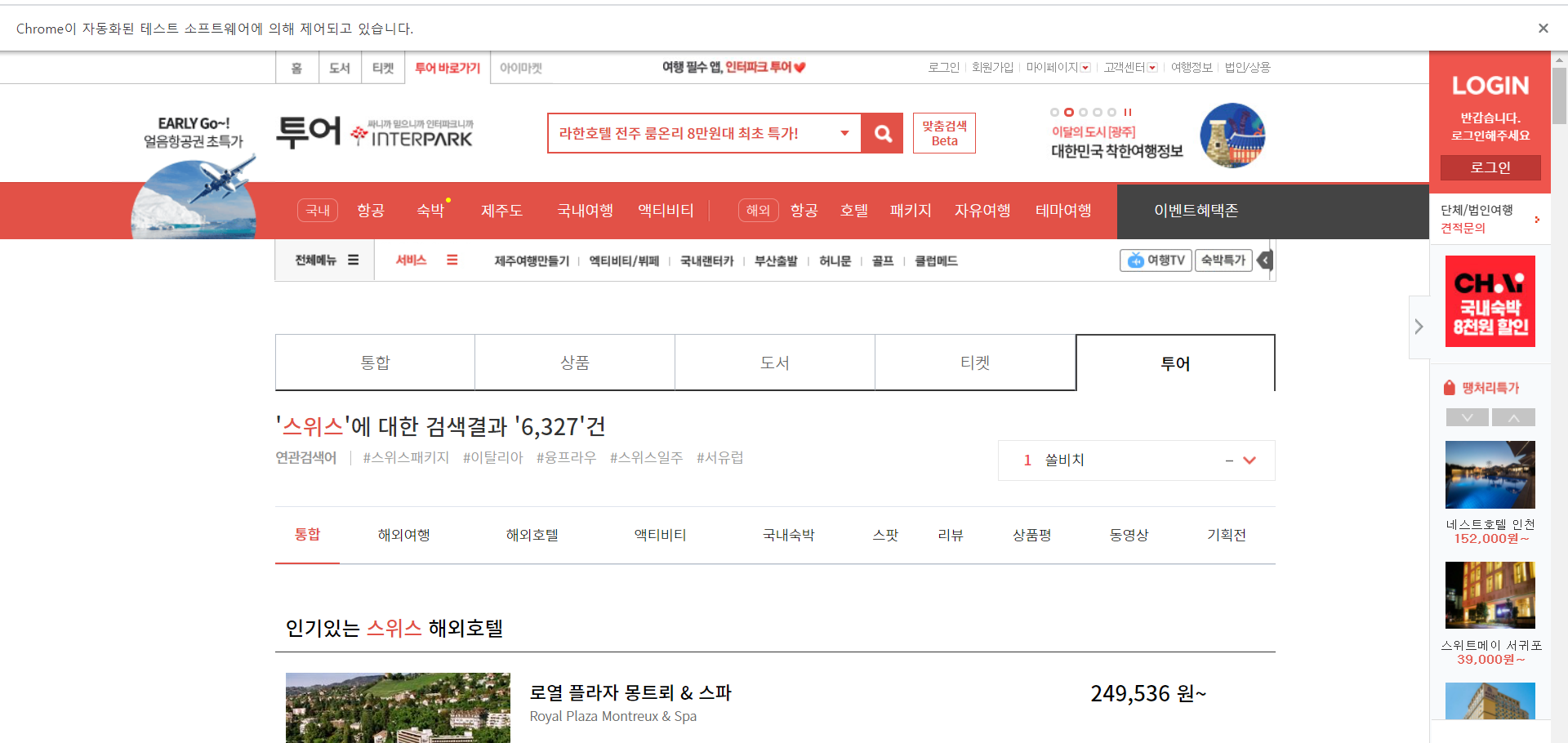Open the 패키지 navigation menu
1568x743 pixels.
[x=911, y=211]
